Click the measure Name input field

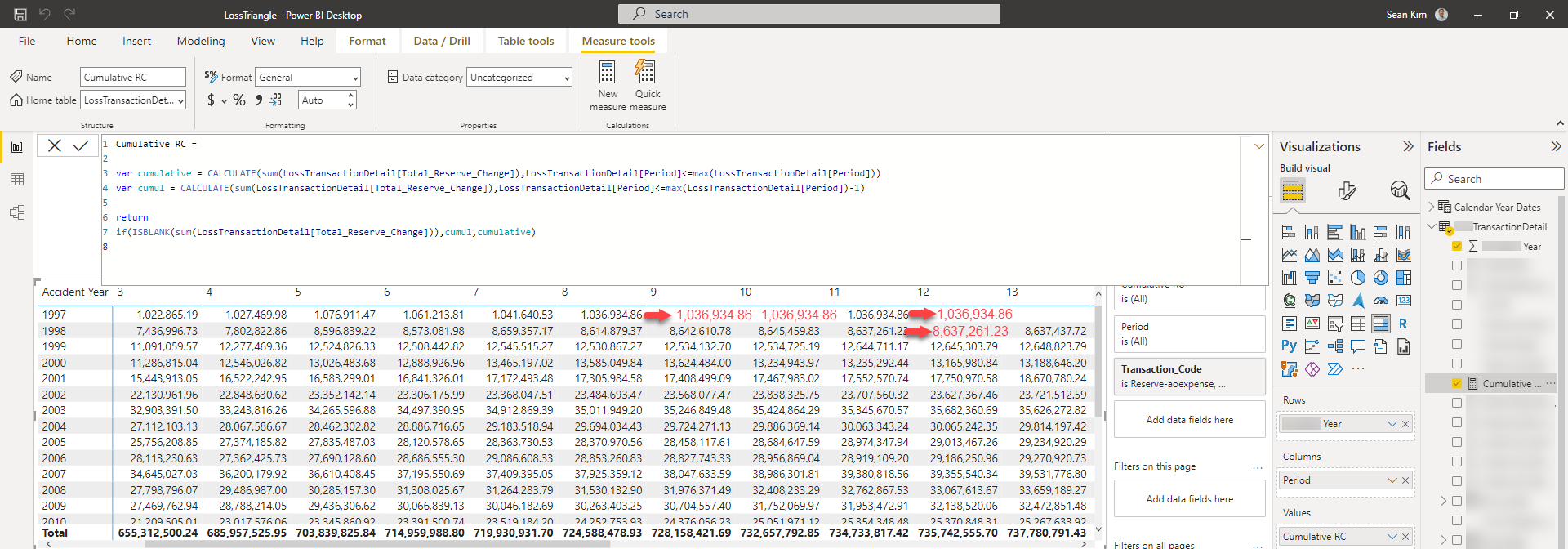tap(133, 77)
